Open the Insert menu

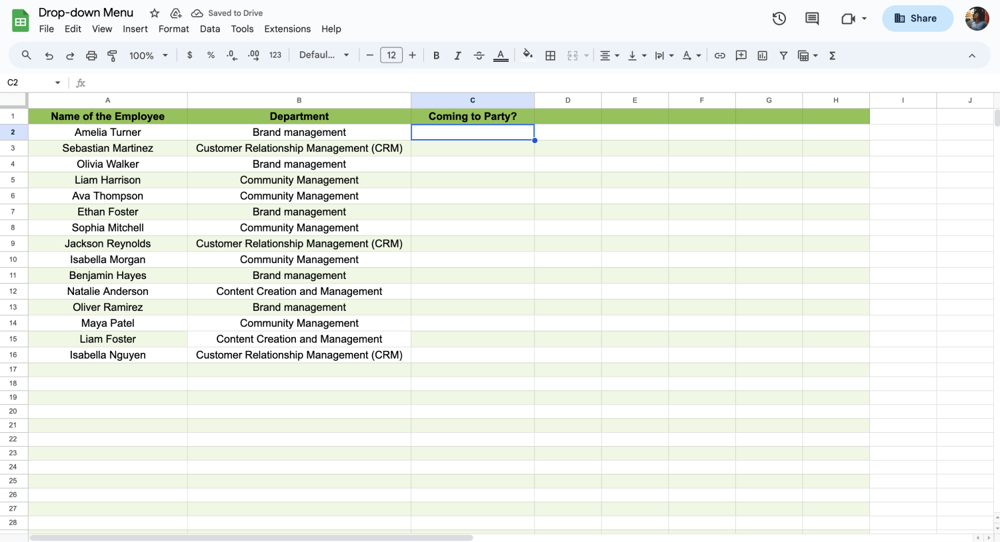coord(135,29)
